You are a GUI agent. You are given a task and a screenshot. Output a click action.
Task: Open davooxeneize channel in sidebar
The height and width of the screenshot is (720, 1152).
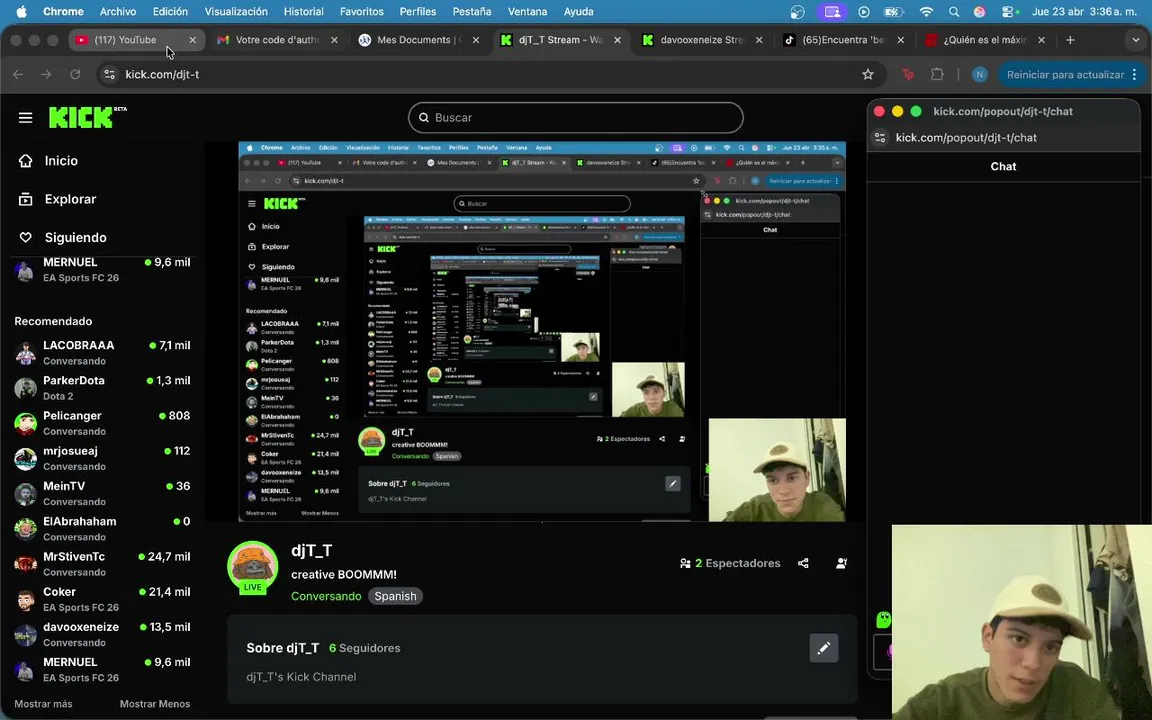102,635
